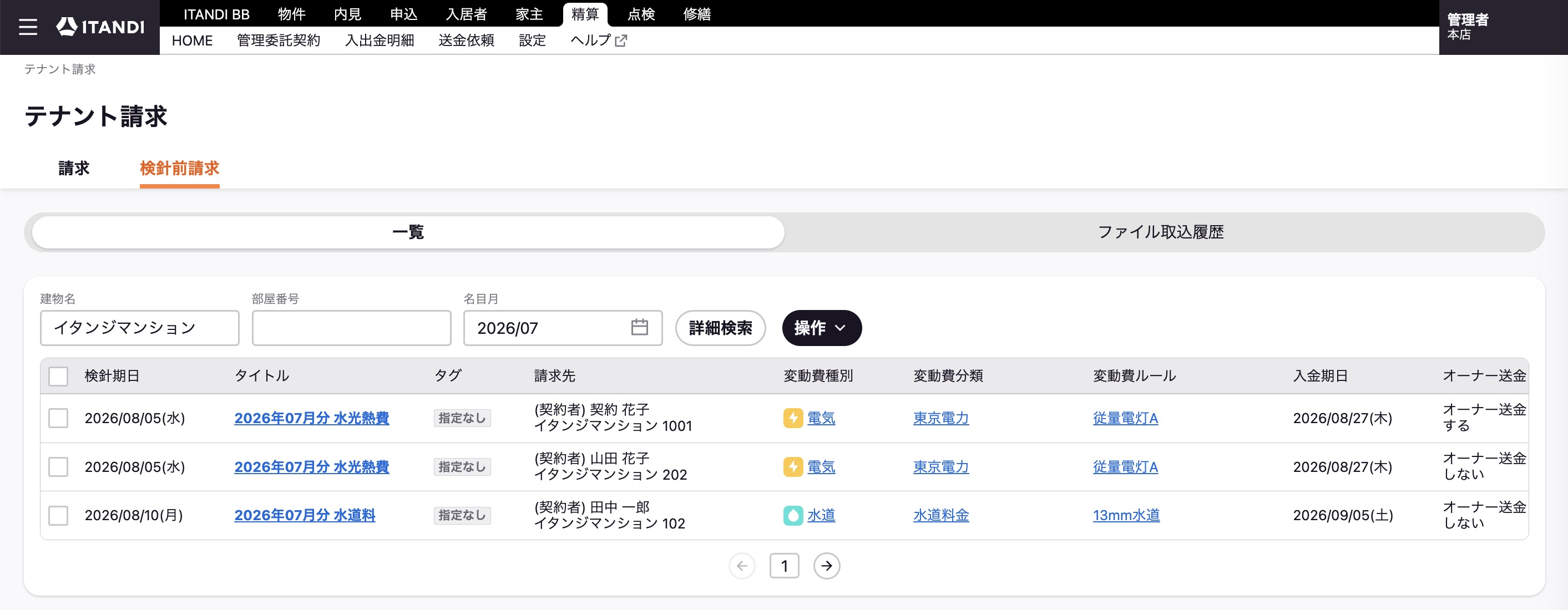Click 従量電灯A link in 山田 花子 row
1568x610 pixels.
tap(1125, 466)
